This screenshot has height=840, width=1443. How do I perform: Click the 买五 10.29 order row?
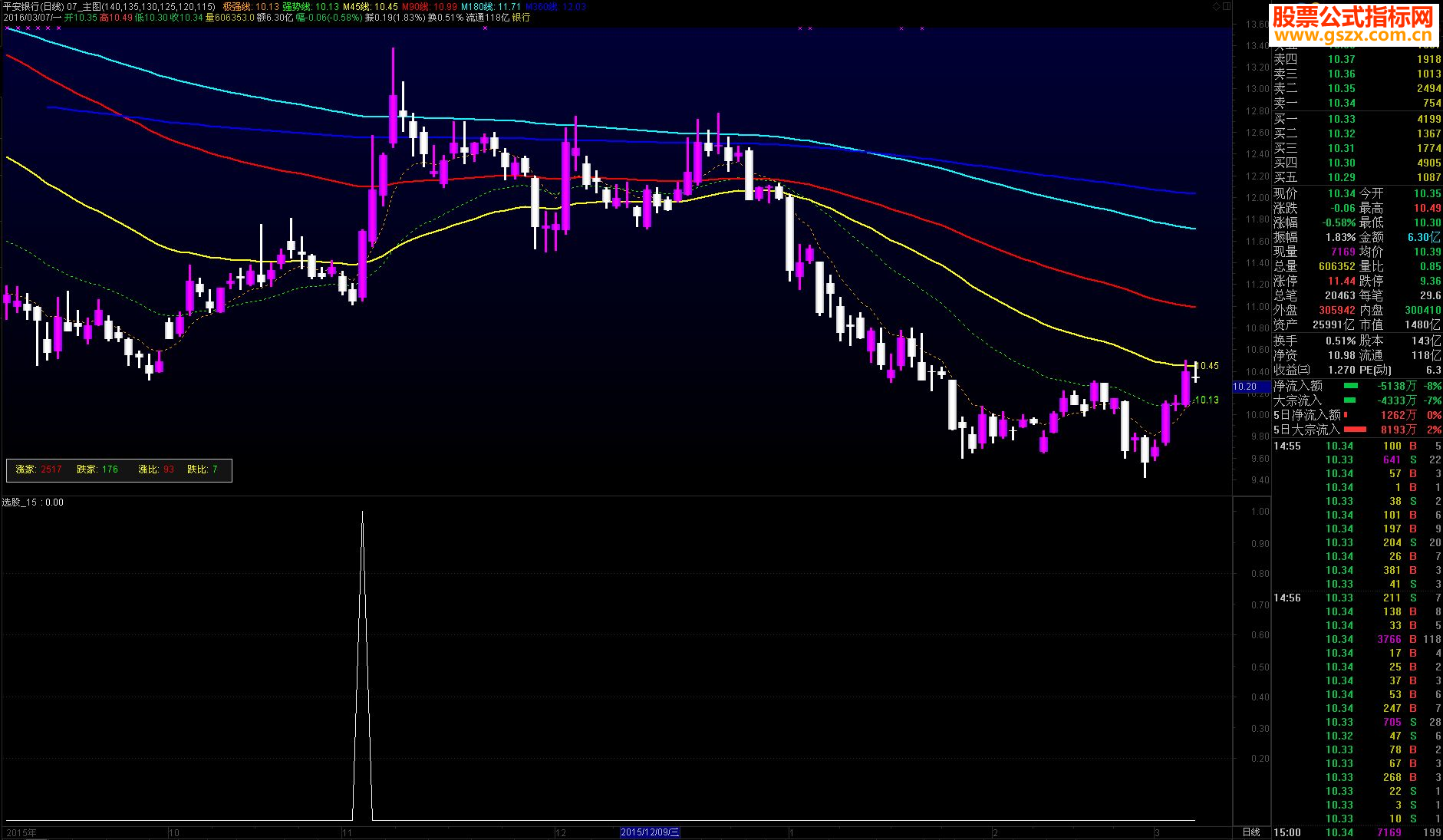coord(1357,177)
